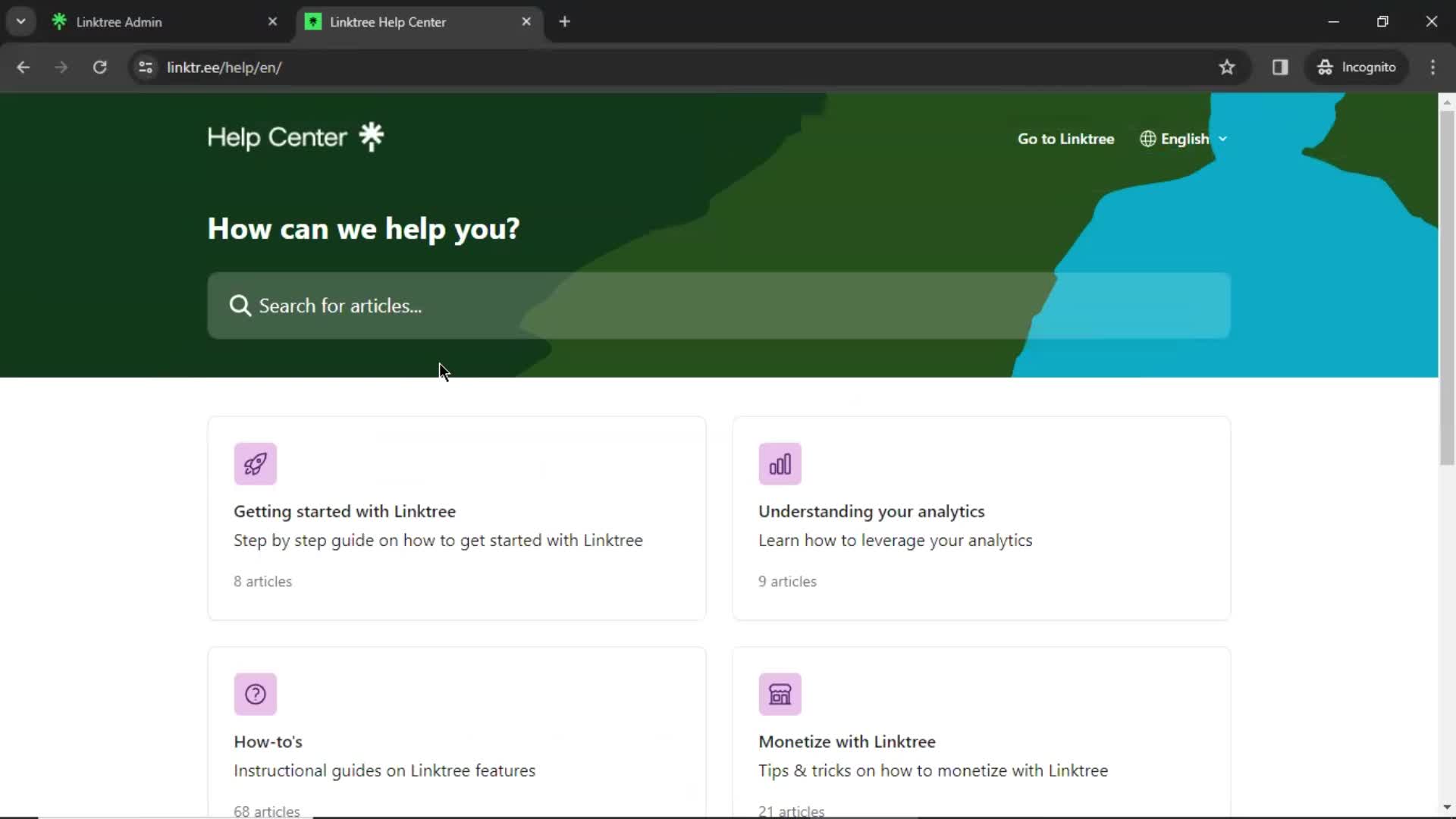Screen dimensions: 1456x819
Task: Close the Linktree Help Center tab
Action: click(x=526, y=22)
